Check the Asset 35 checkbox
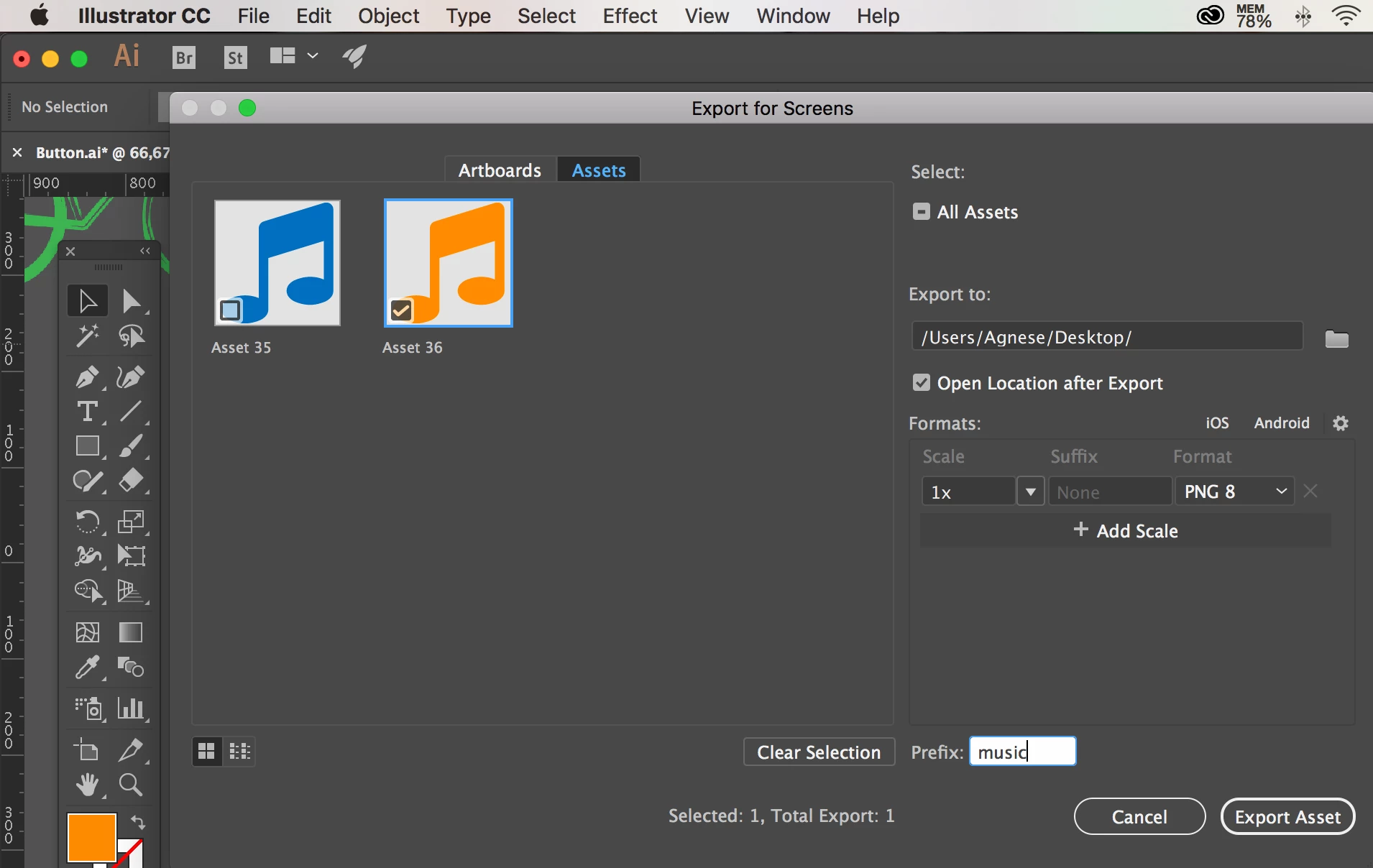Screen dimensions: 1373x868 [x=230, y=310]
